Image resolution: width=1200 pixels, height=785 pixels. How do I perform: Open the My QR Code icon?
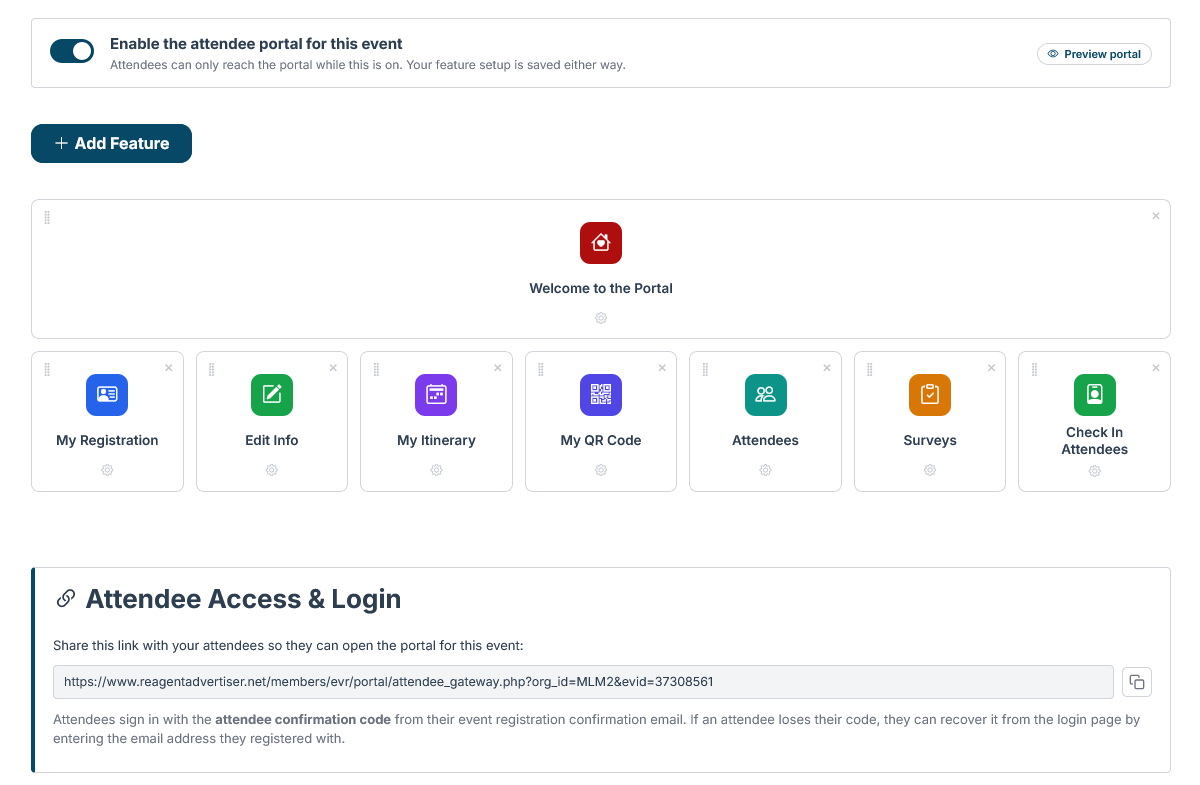coord(601,395)
